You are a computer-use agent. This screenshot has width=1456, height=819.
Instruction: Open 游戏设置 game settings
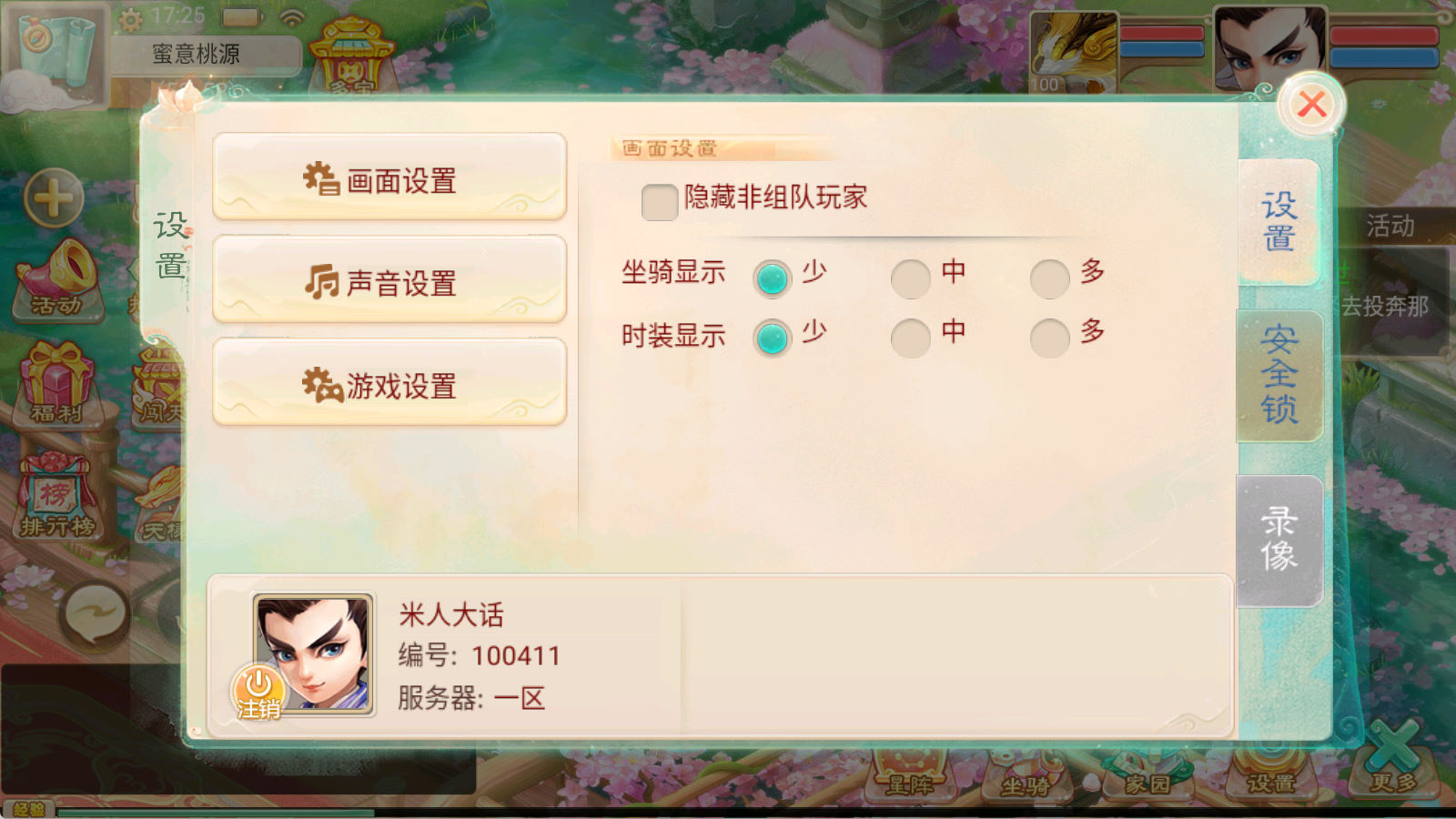pyautogui.click(x=389, y=382)
